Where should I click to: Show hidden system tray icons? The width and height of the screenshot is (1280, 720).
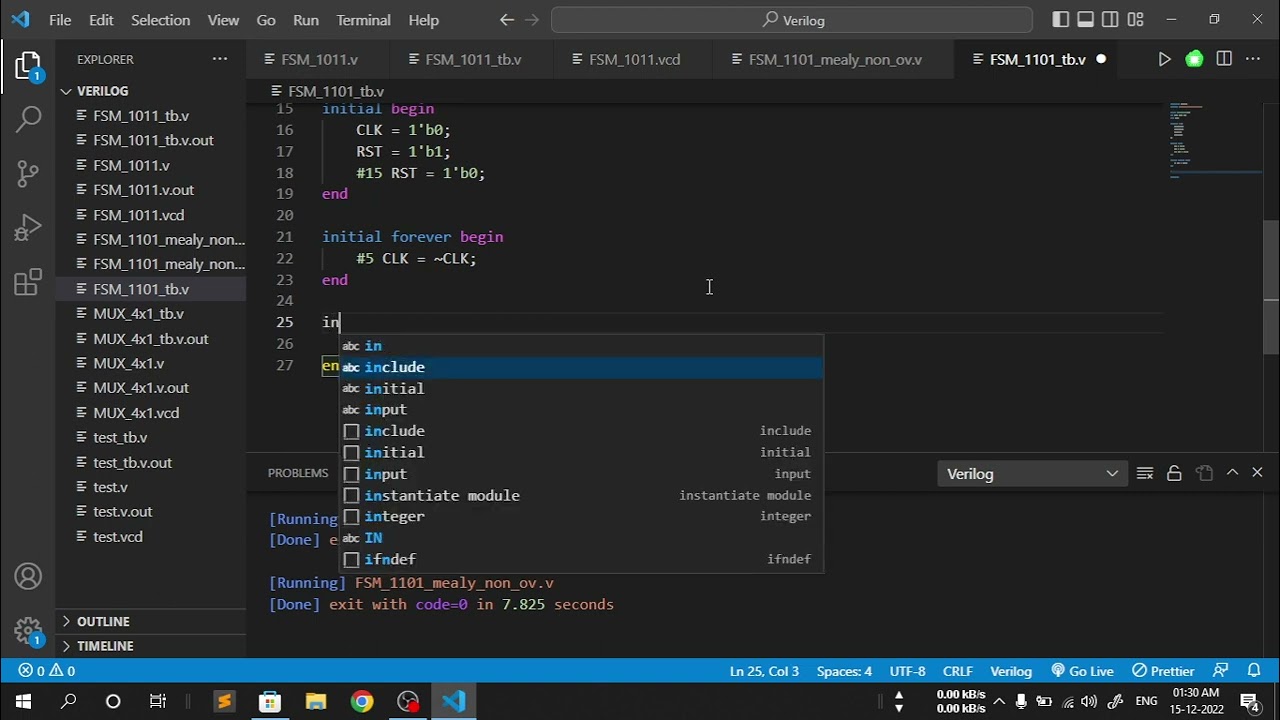(998, 702)
